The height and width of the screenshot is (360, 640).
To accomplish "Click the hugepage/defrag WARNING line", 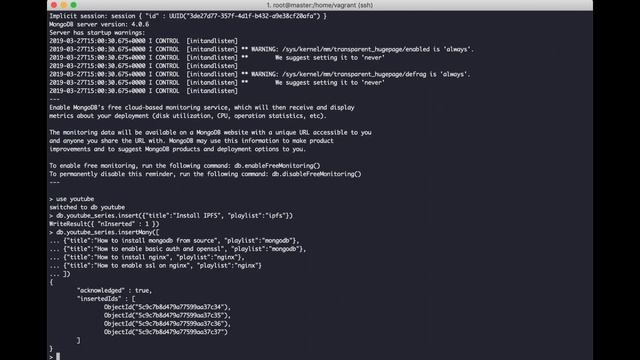I will click(260, 74).
